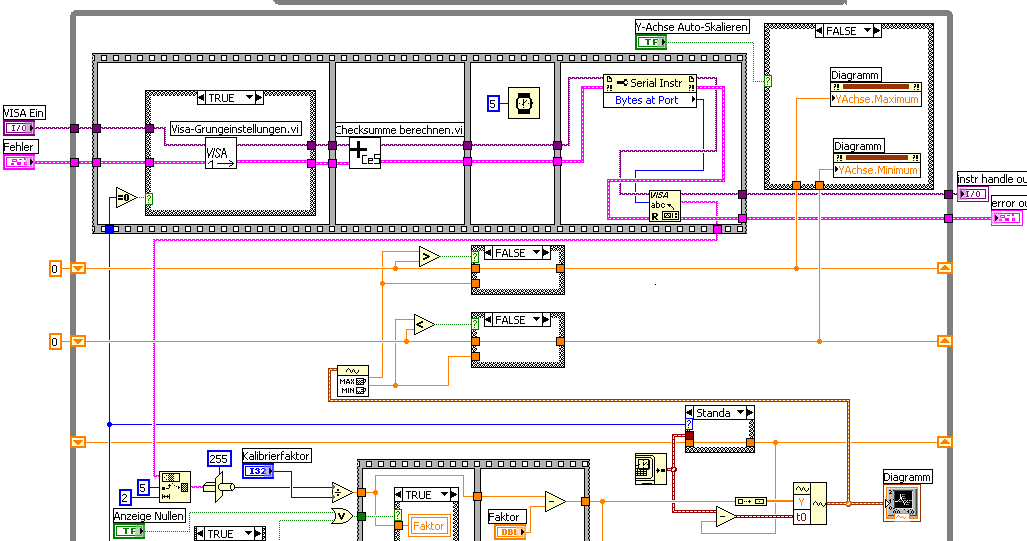Image resolution: width=1027 pixels, height=541 pixels.
Task: Click selector terminal of the Visa-Grungeinstellungen case
Action: pos(149,198)
